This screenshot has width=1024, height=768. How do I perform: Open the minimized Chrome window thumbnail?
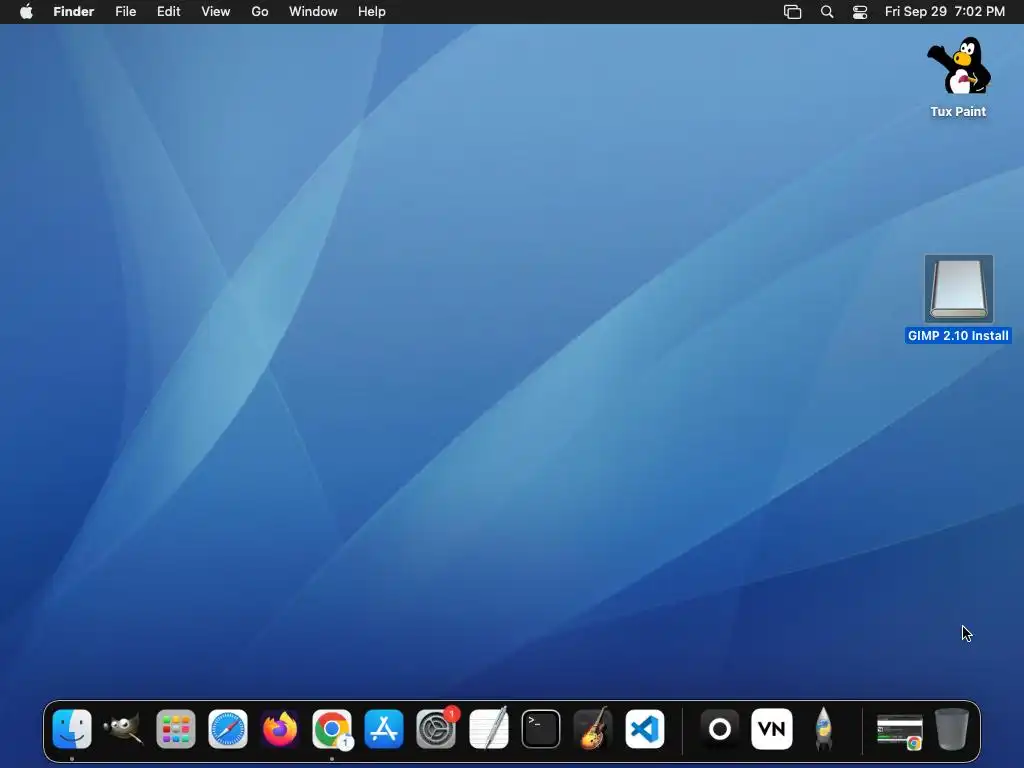click(x=899, y=732)
